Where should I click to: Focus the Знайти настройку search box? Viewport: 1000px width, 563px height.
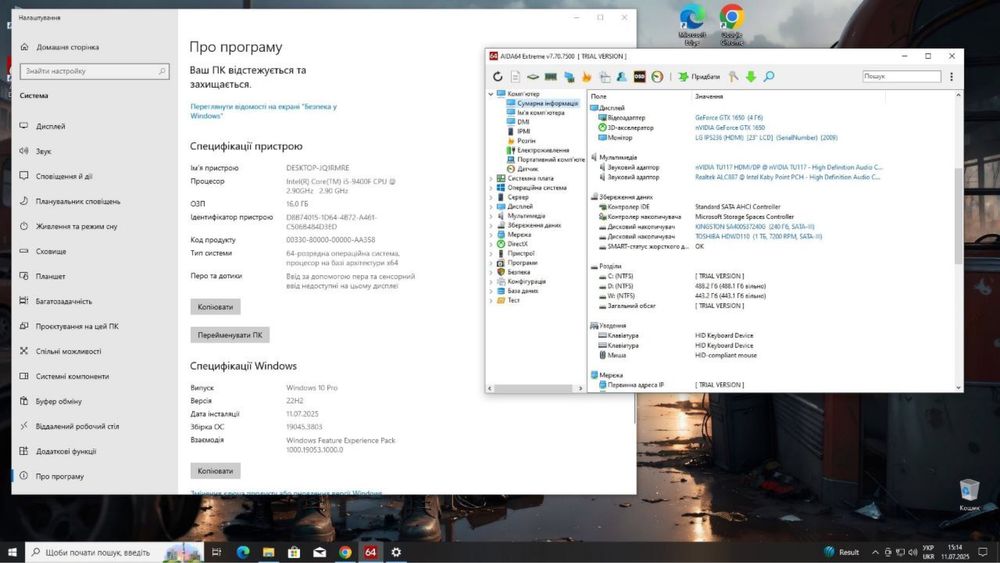pyautogui.click(x=94, y=71)
